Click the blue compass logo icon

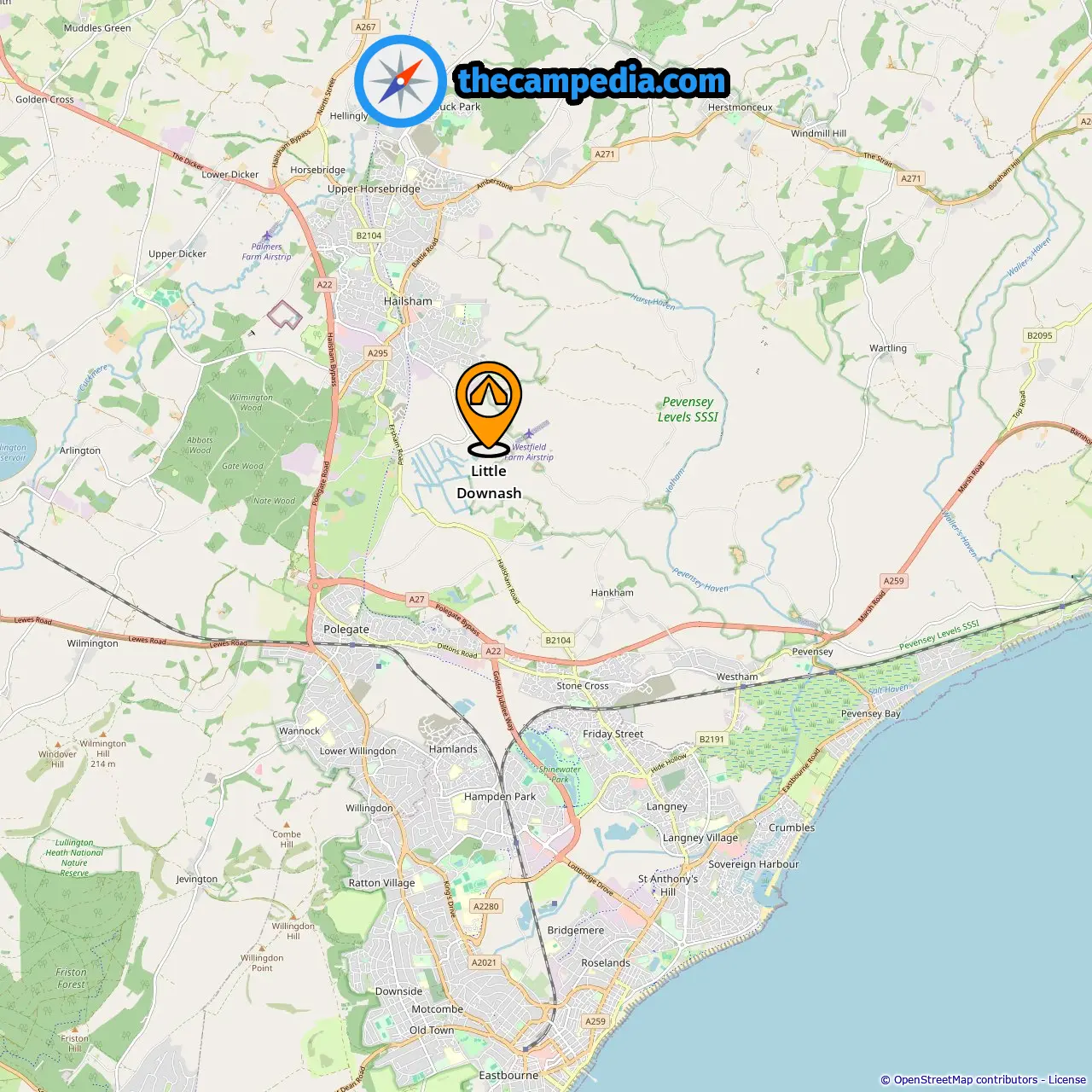click(400, 82)
